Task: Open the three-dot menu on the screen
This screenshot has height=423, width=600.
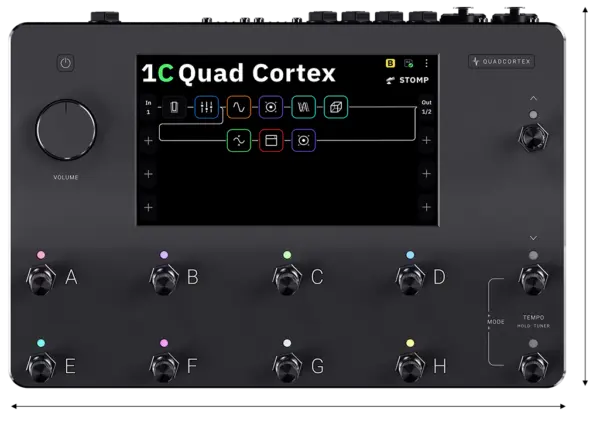Action: coord(426,63)
